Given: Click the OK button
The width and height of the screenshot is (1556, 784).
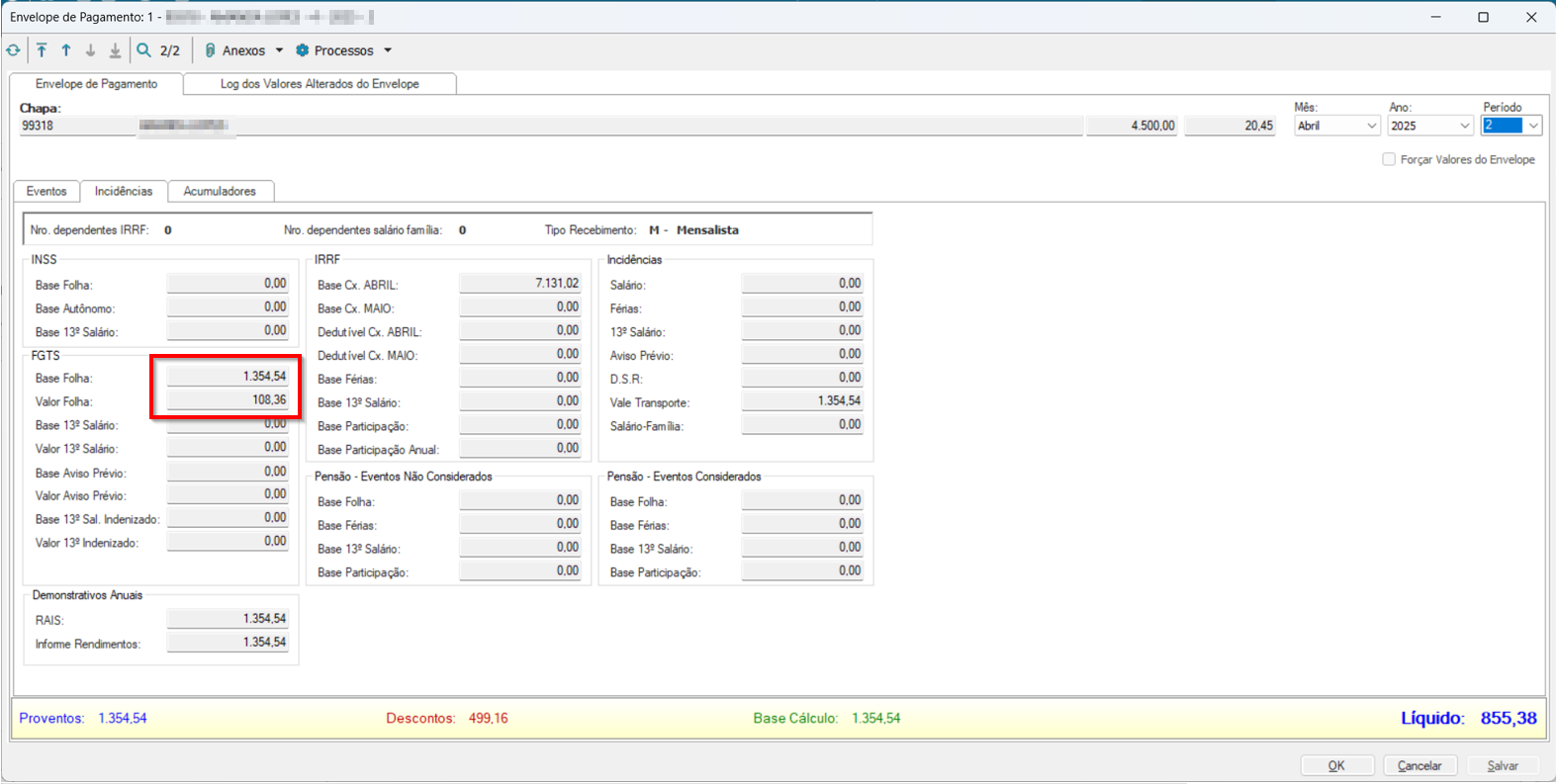Looking at the screenshot, I should coord(1336,765).
